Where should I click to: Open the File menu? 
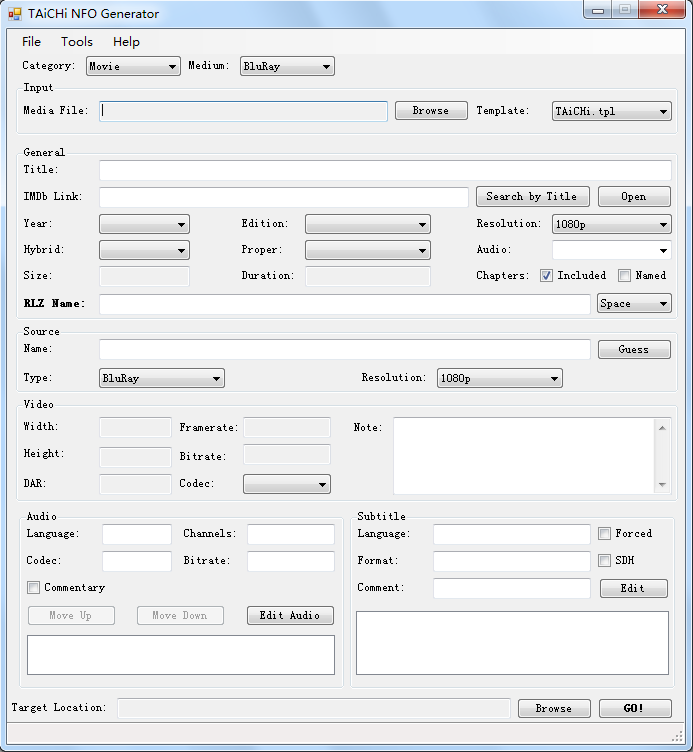tap(31, 42)
